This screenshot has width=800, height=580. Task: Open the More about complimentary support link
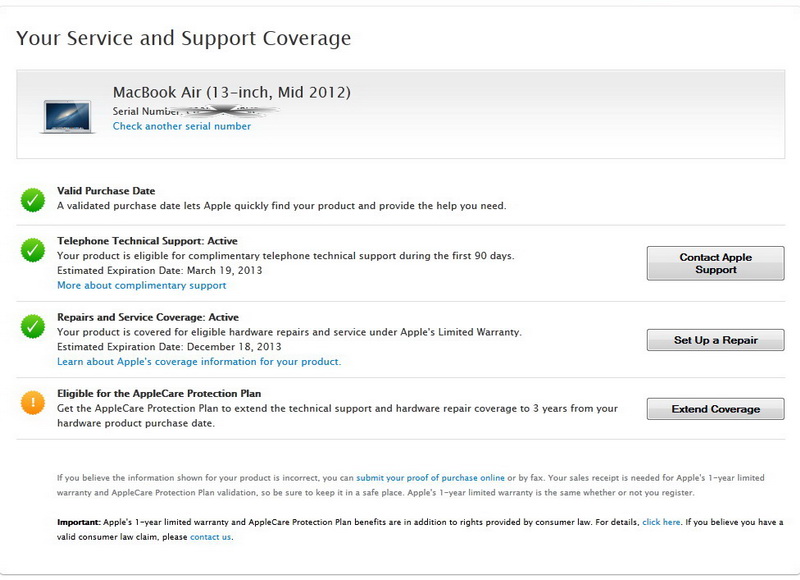coord(141,286)
